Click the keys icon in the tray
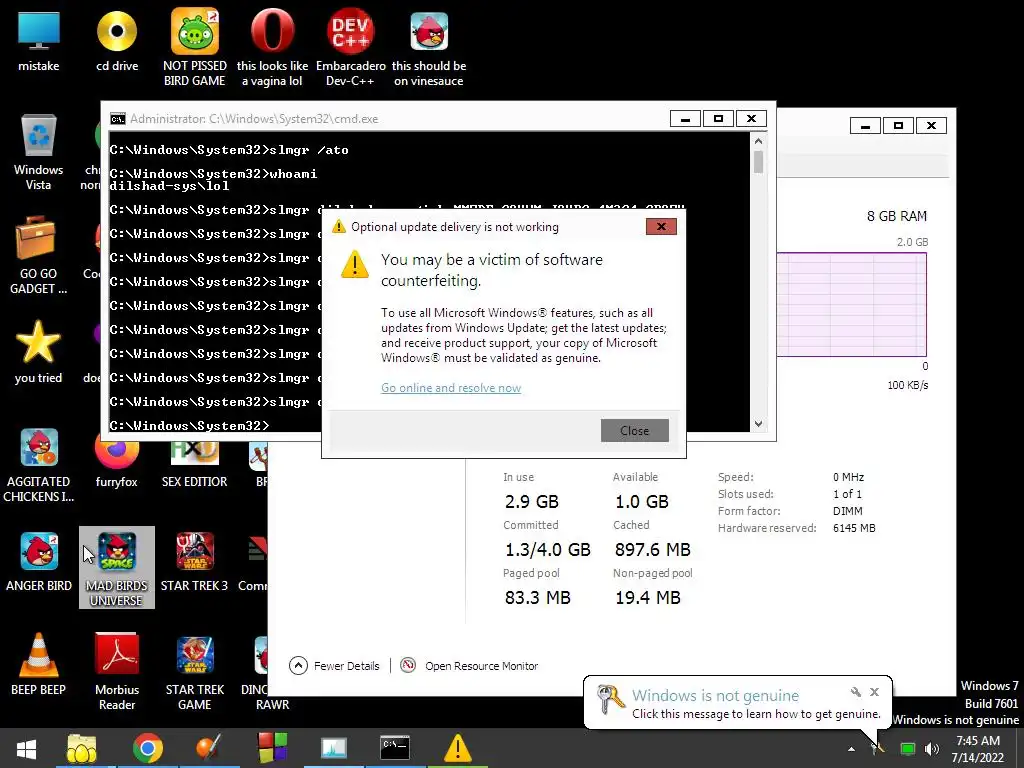This screenshot has width=1024, height=768. (878, 749)
